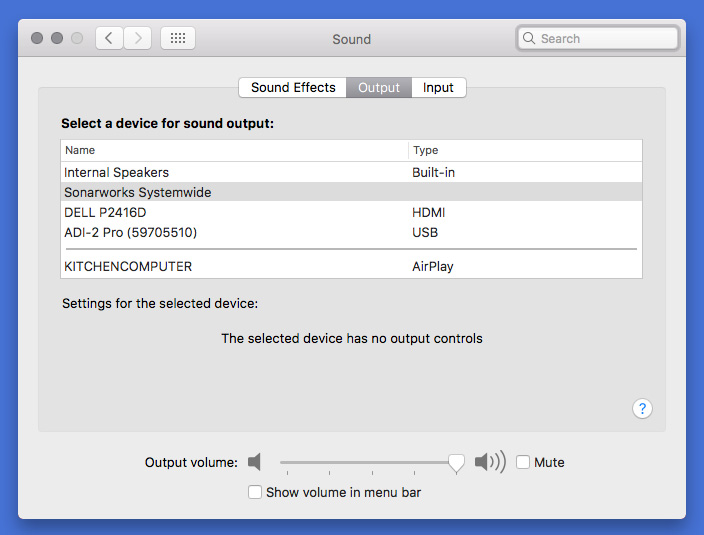Switch to the Sound Effects tab
Image resolution: width=704 pixels, height=535 pixels.
(293, 87)
